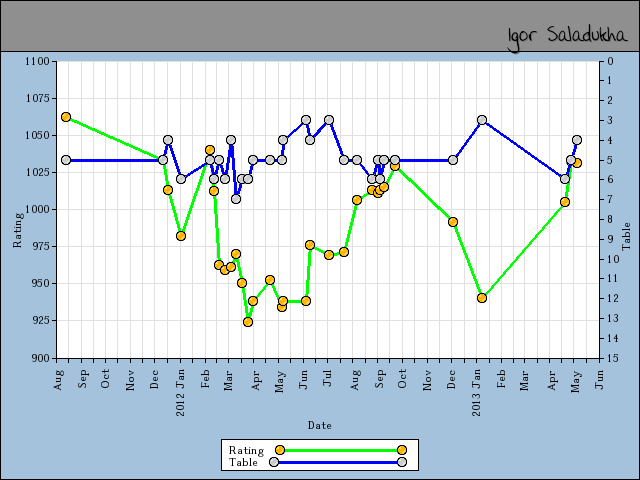Click the last gray Table point in May 2013
The height and width of the screenshot is (480, 640).
577,140
